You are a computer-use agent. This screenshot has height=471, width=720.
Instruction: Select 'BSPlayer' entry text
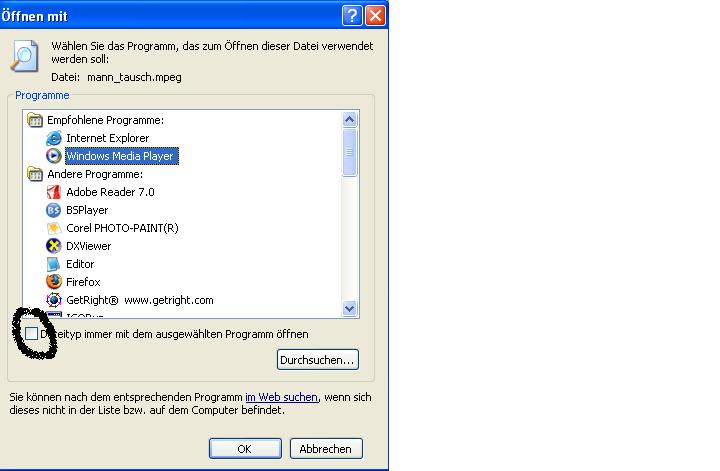tap(87, 210)
